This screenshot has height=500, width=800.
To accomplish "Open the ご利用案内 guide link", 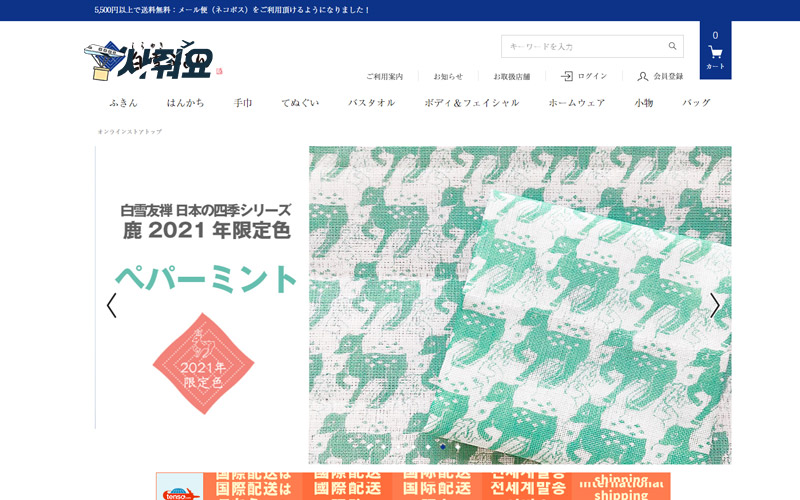I will coord(384,77).
